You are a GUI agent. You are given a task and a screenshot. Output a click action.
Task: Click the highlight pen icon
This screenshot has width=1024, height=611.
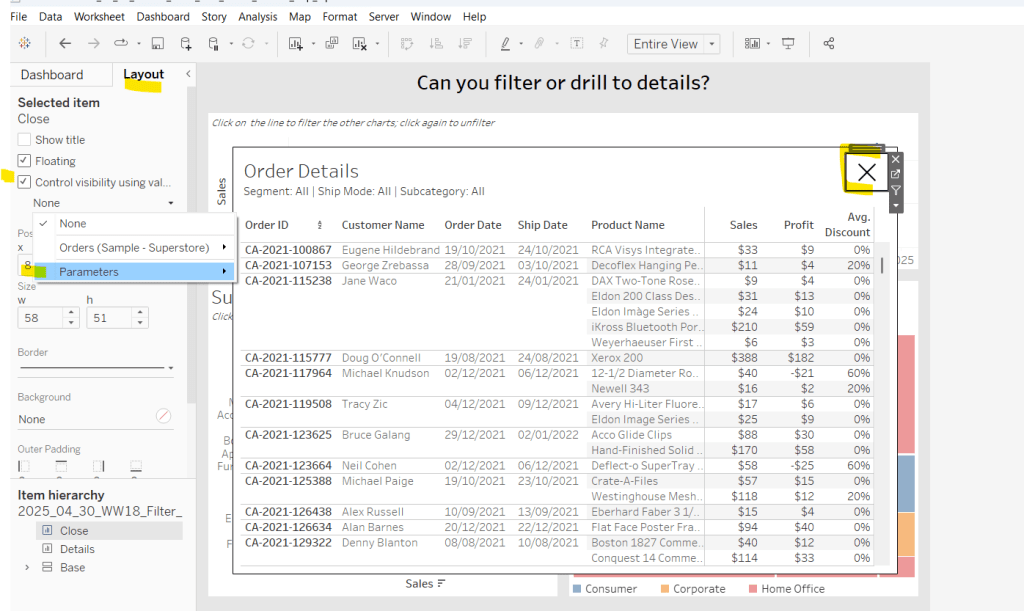click(505, 44)
